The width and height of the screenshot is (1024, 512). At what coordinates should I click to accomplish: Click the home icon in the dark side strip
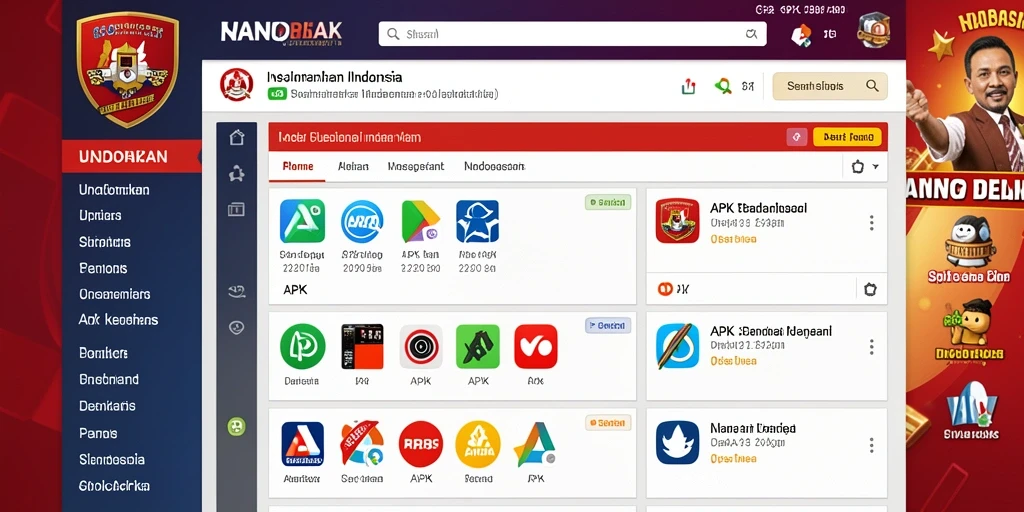coord(236,138)
